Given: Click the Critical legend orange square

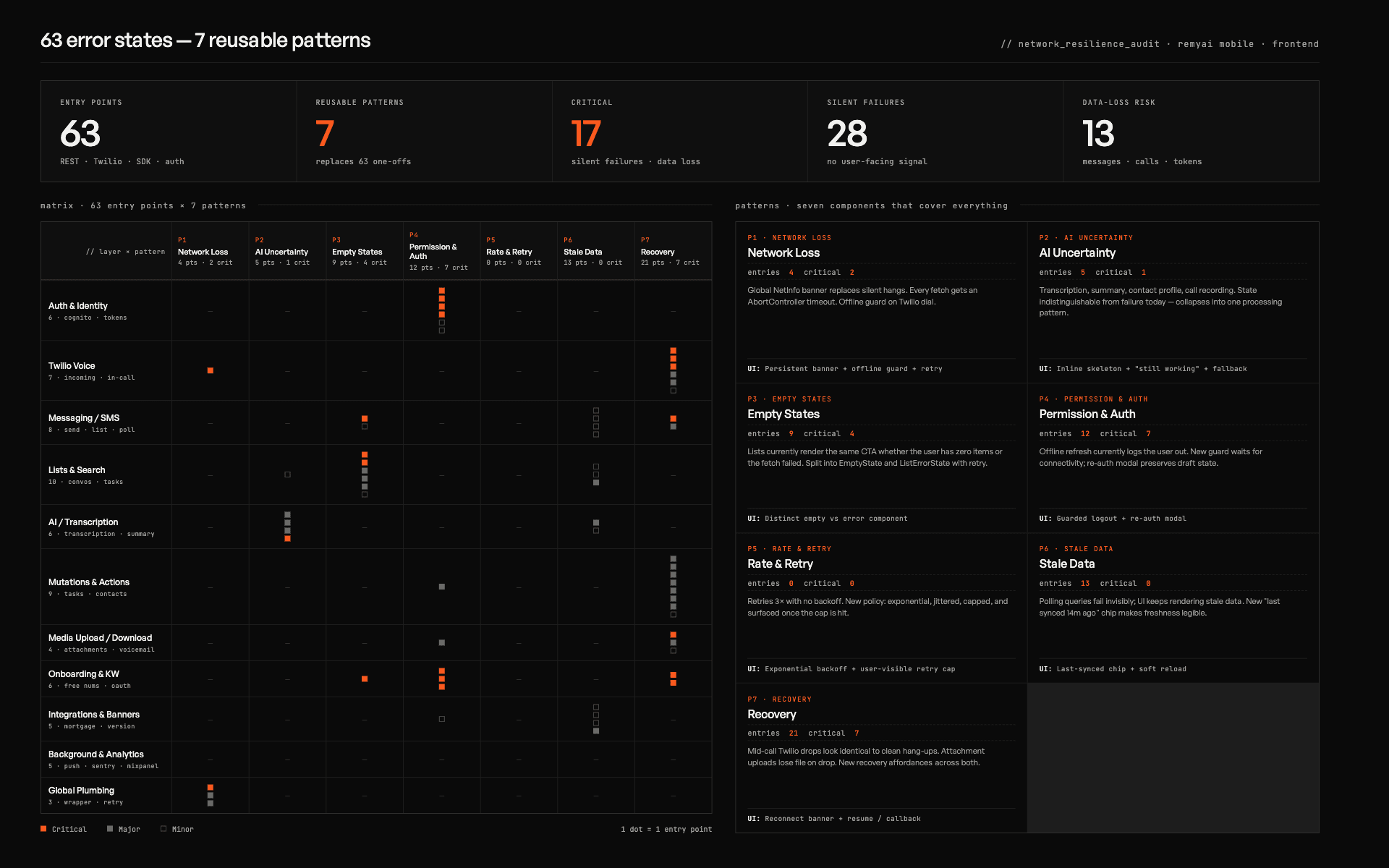Looking at the screenshot, I should (43, 829).
